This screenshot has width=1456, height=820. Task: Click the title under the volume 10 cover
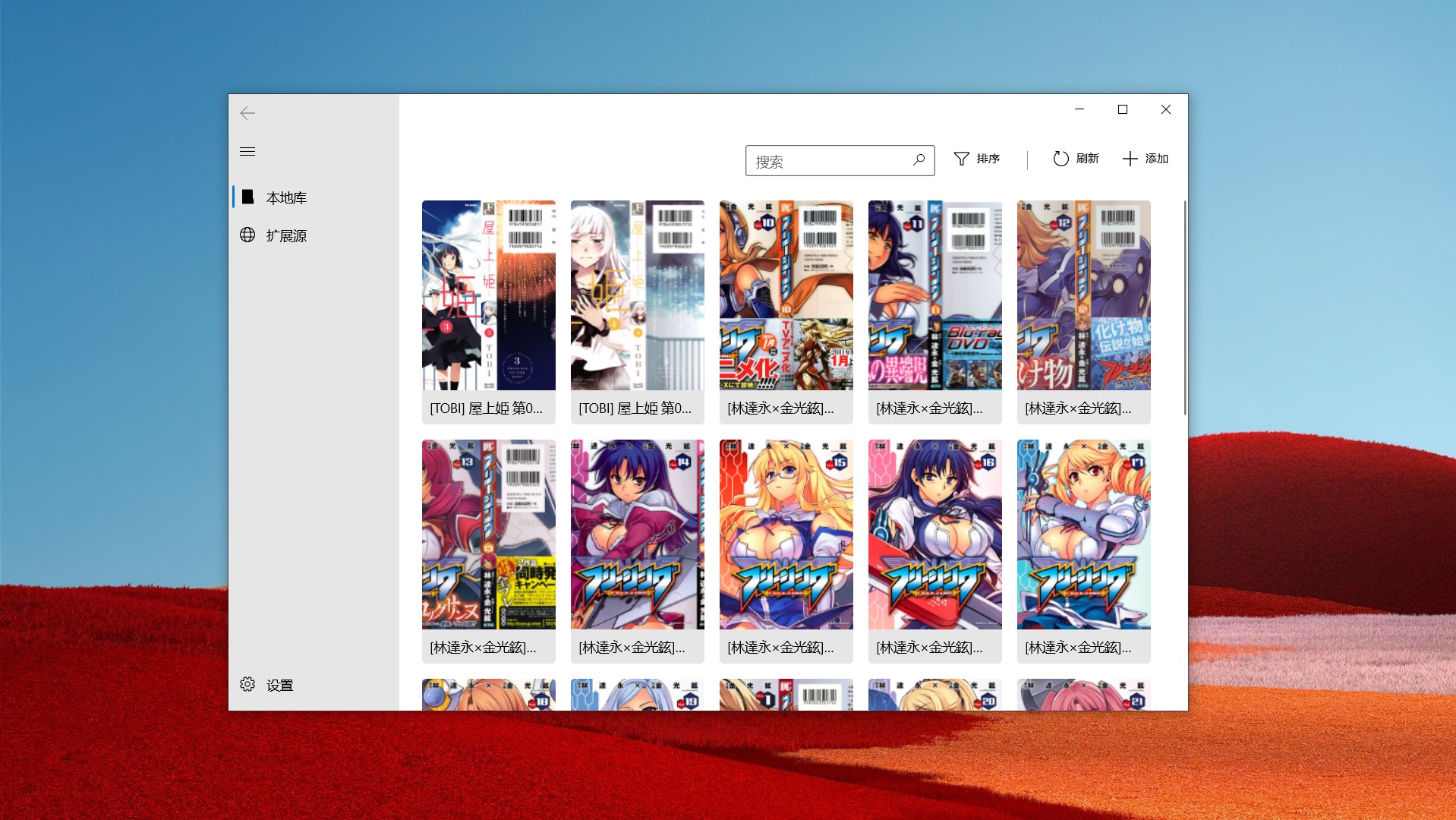780,408
